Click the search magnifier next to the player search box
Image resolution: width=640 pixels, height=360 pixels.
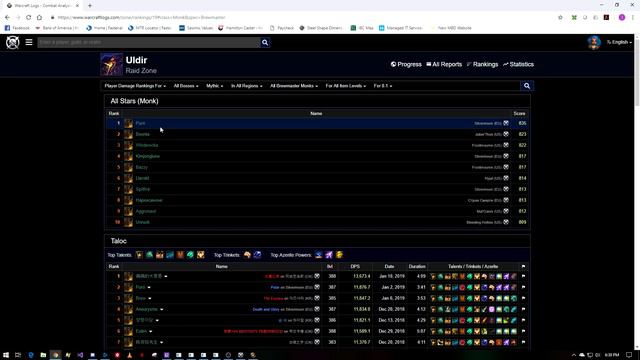[x=265, y=42]
